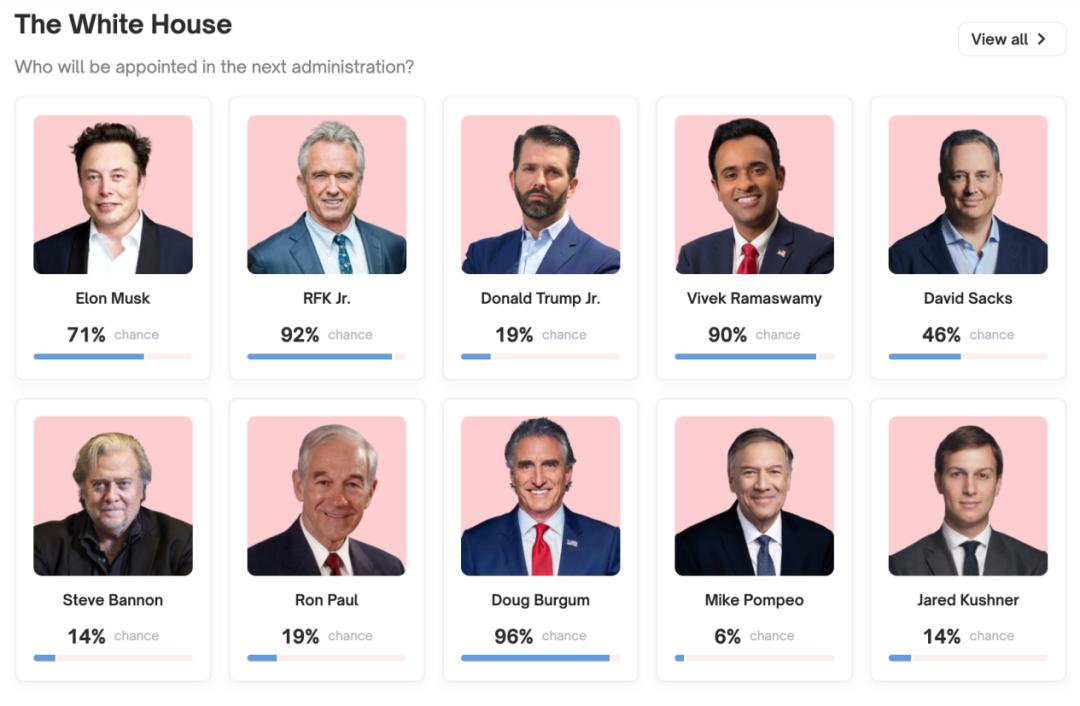The height and width of the screenshot is (706, 1080).
Task: Click the Mike Pompeo name link
Action: pos(754,600)
